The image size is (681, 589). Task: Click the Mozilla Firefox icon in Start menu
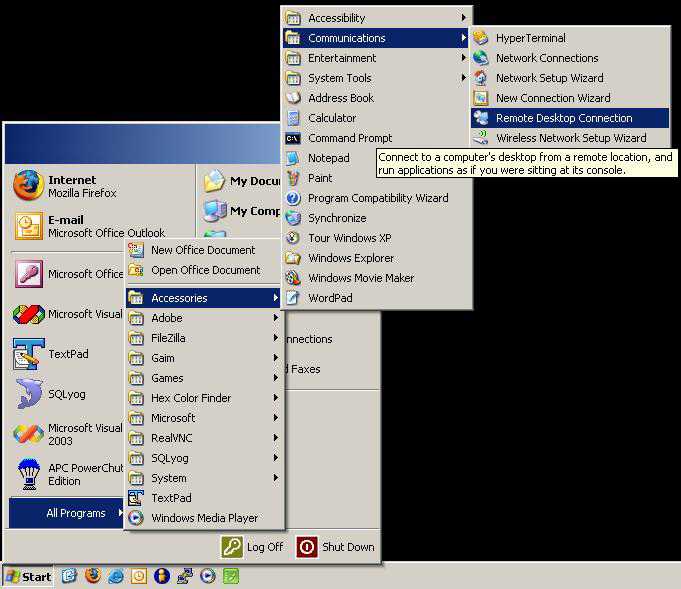[x=28, y=185]
